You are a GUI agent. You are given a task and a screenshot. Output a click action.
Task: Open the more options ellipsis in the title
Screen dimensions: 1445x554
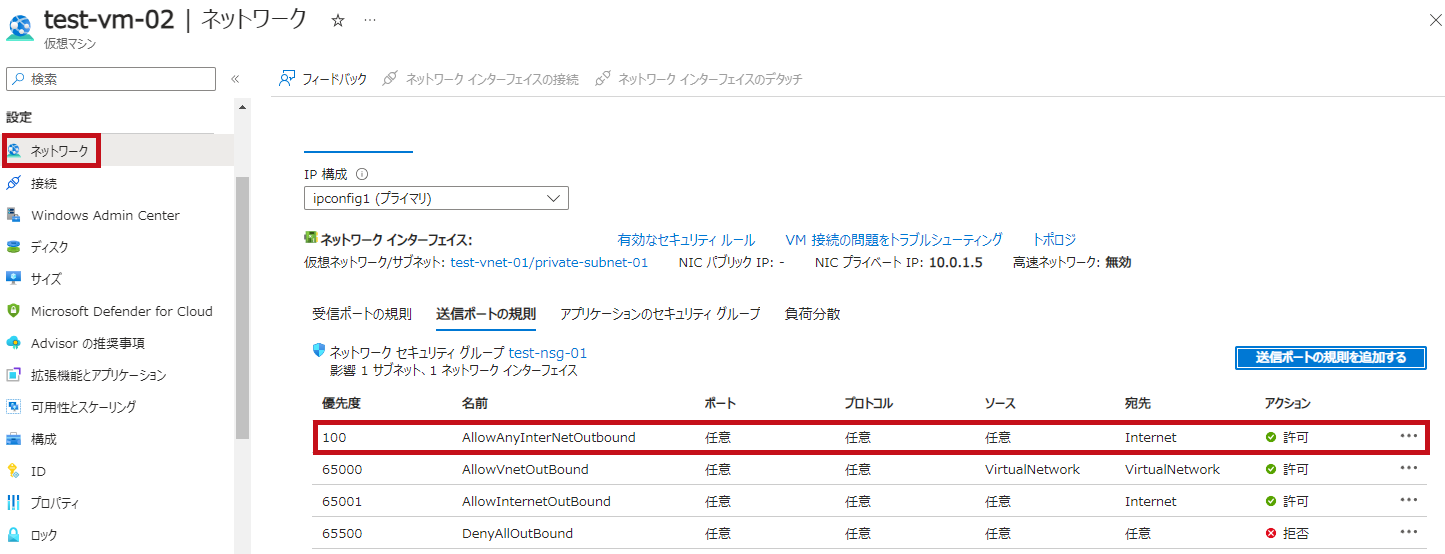(x=370, y=20)
